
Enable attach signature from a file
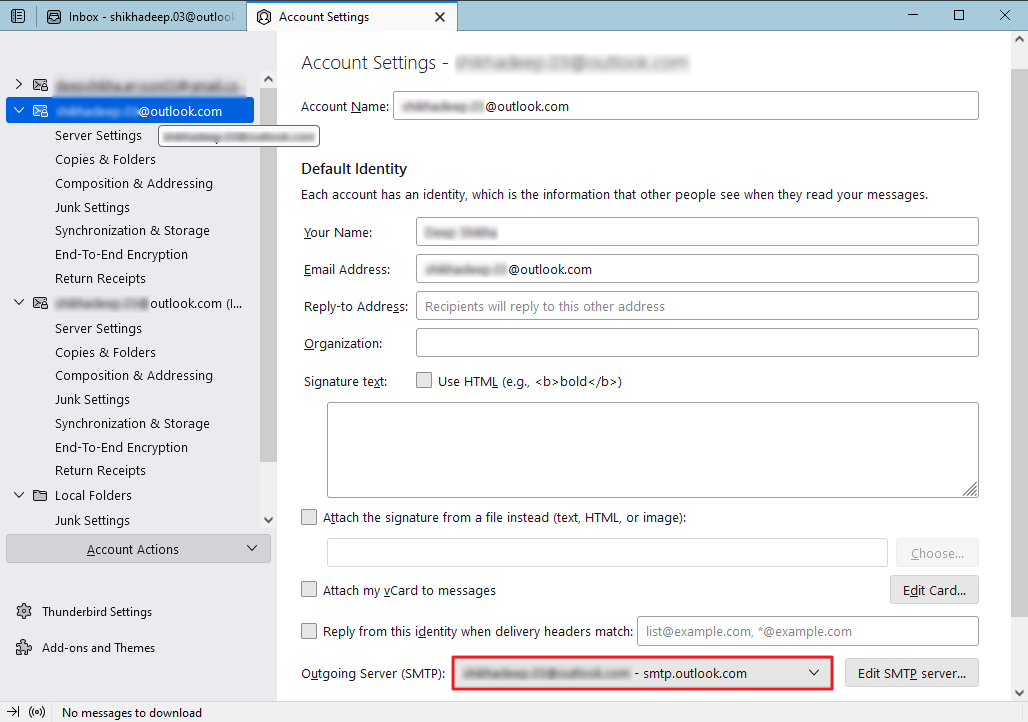[309, 517]
